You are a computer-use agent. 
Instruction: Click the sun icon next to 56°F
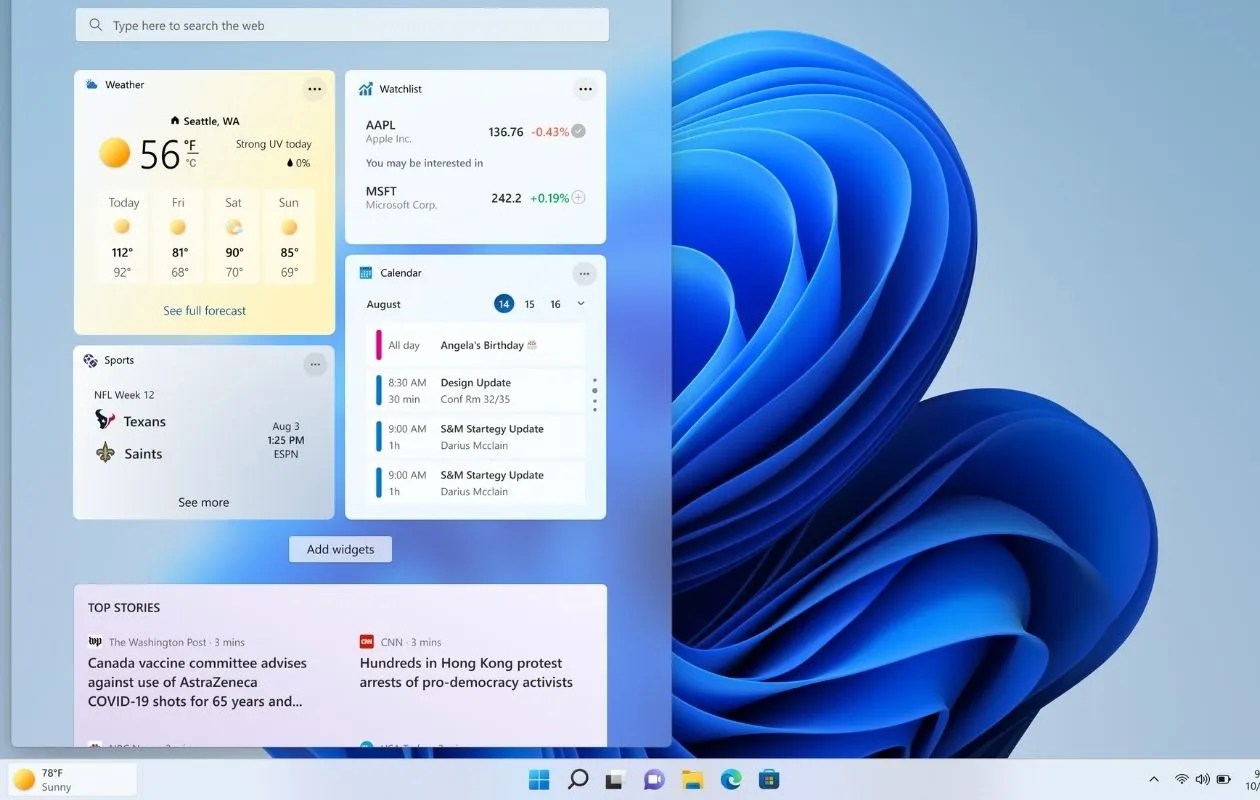click(113, 153)
